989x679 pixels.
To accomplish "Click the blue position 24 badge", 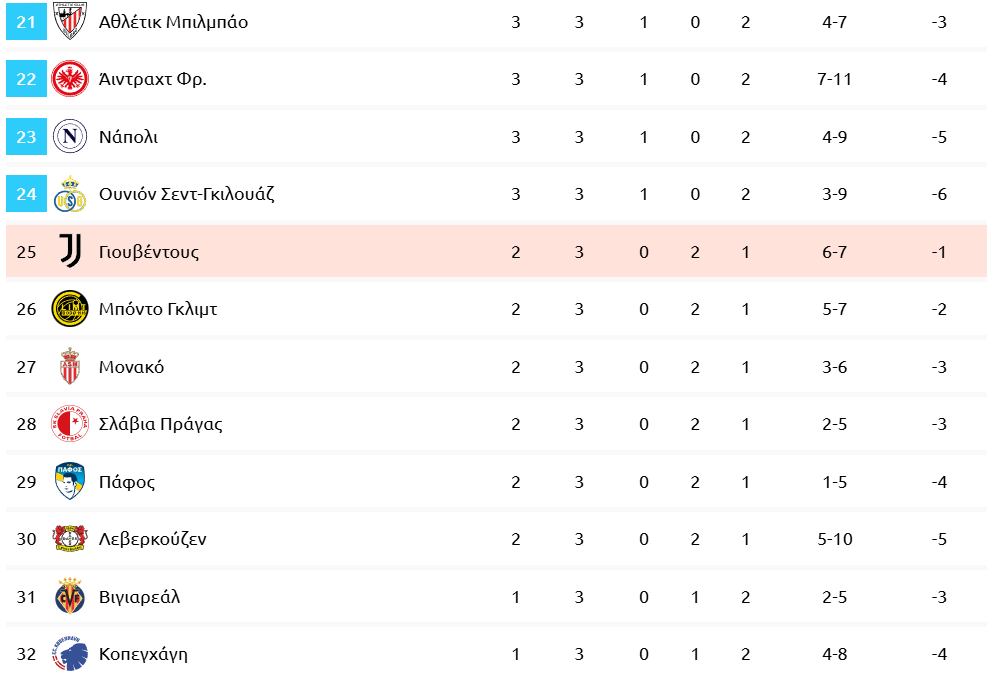I will pos(26,194).
